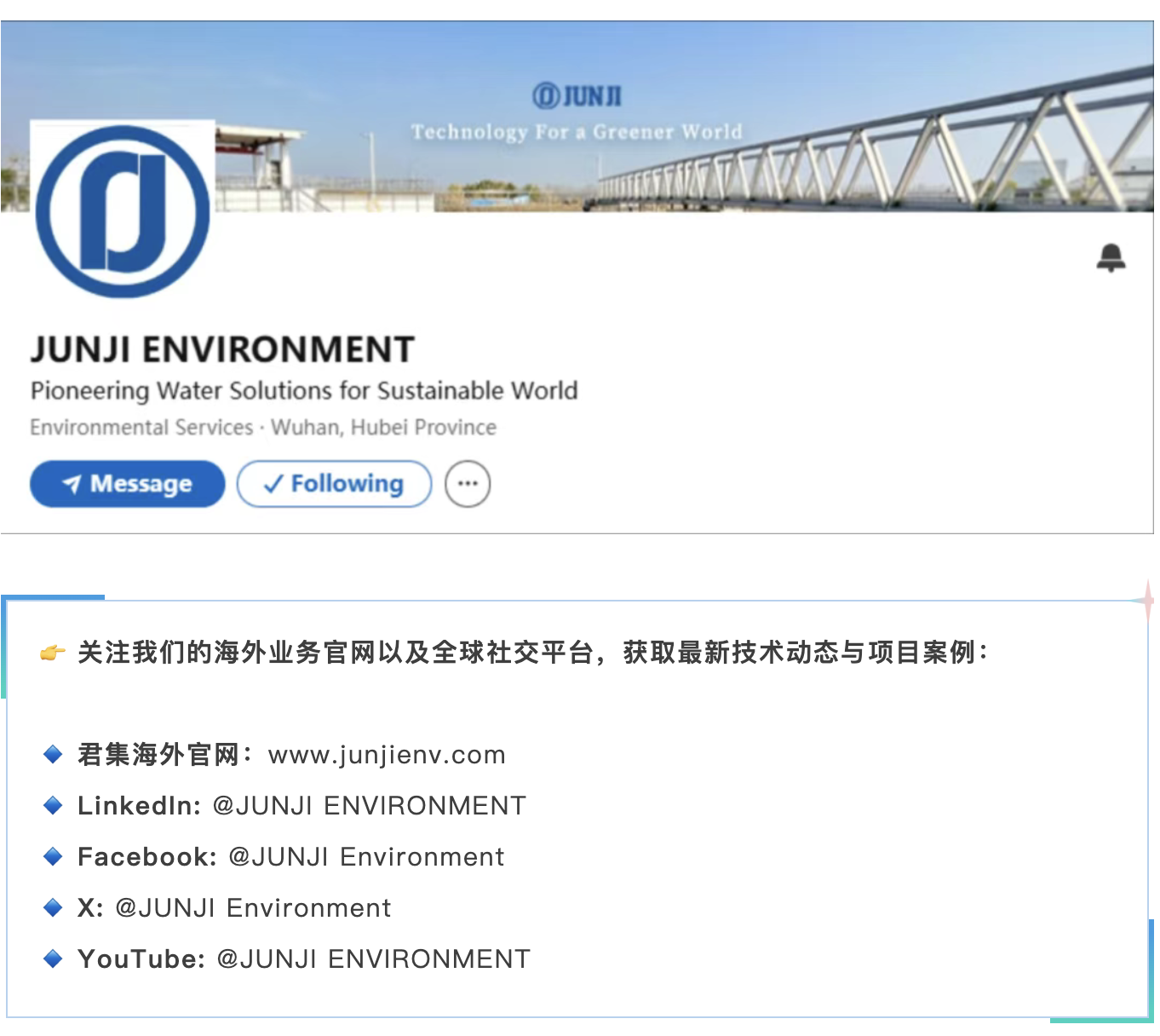Click the blue diamond beside YouTube
The width and height of the screenshot is (1160, 1036).
click(x=53, y=958)
